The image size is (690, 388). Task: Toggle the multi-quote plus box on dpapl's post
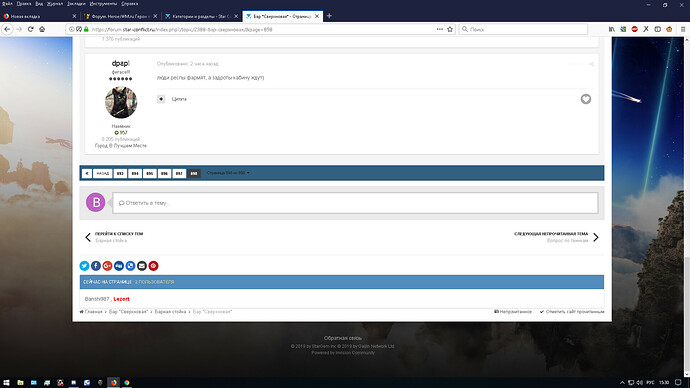(x=161, y=99)
